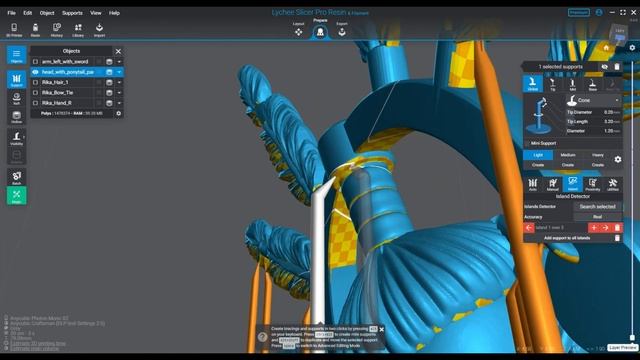Check the Rika_Hair_1 visibility box
Viewport: 640px width, 360px height.
point(35,82)
